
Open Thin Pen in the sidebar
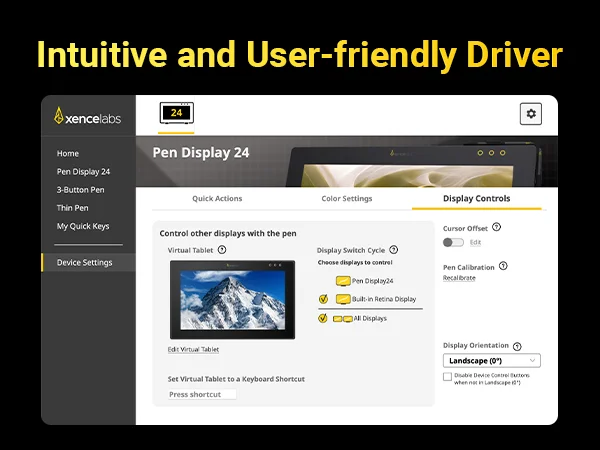72,208
